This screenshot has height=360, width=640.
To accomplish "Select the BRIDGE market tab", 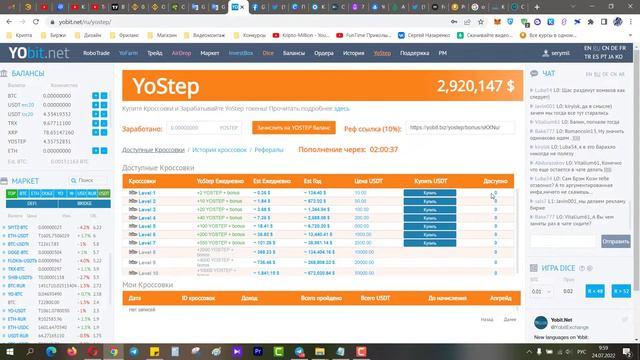I will [84, 203].
